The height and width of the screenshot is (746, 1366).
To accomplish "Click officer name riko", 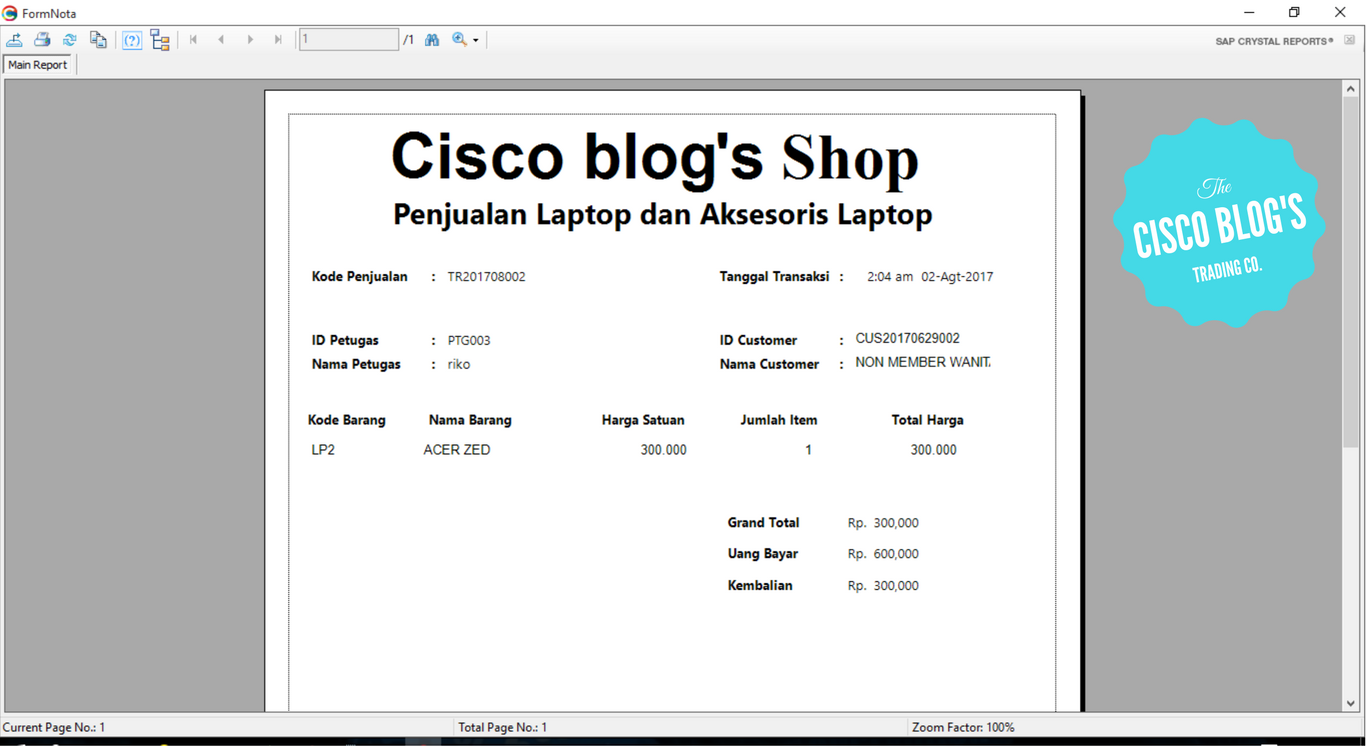I will point(459,365).
